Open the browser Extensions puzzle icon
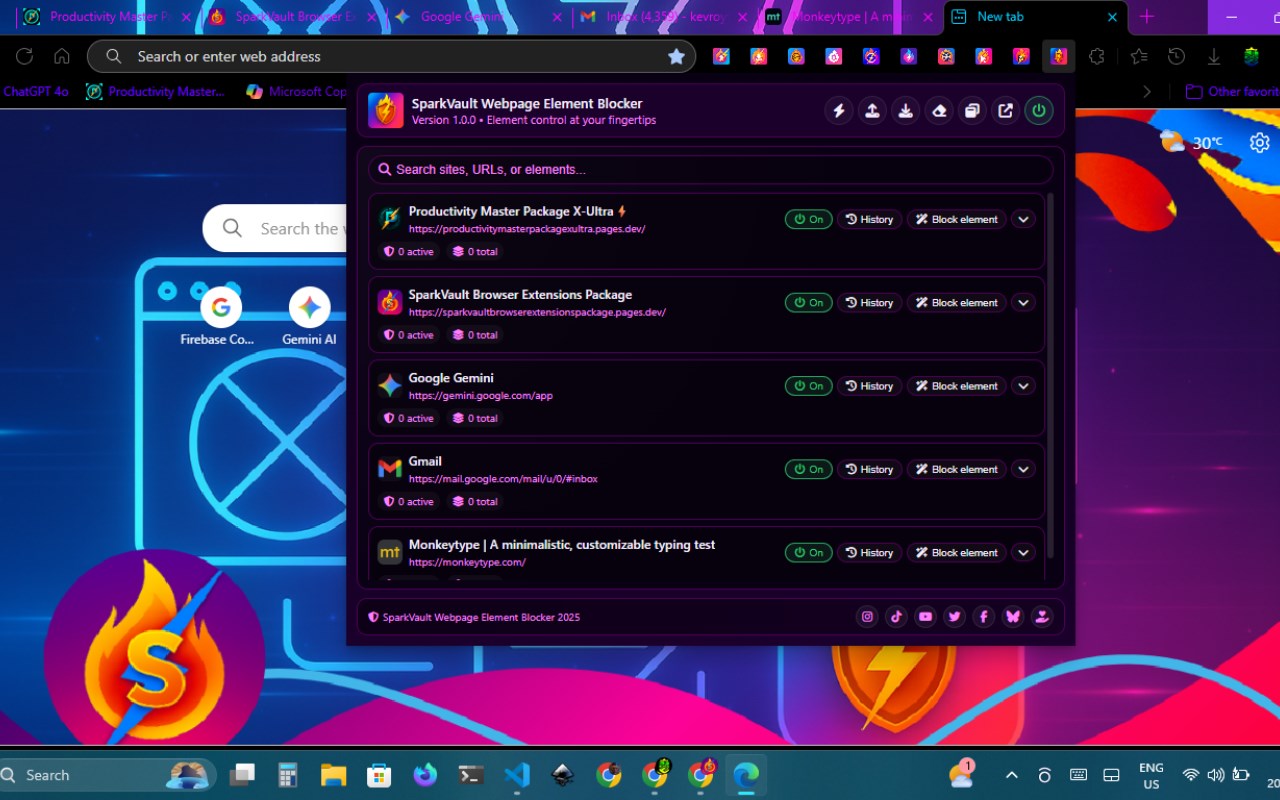 pyautogui.click(x=1097, y=57)
